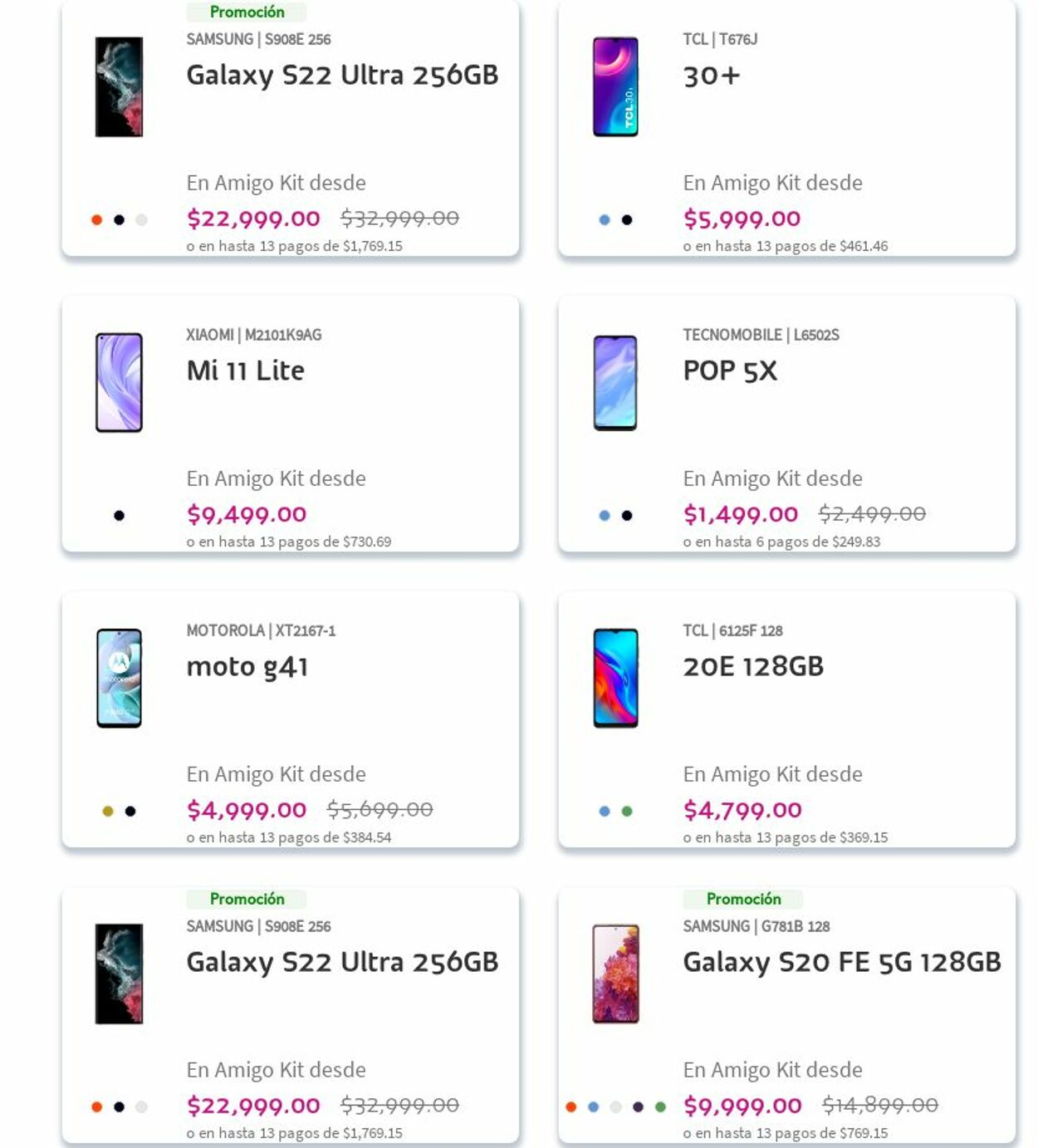Image resolution: width=1038 pixels, height=1148 pixels.
Task: Click the Mi 11 Lite phone thumbnail
Action: [119, 382]
